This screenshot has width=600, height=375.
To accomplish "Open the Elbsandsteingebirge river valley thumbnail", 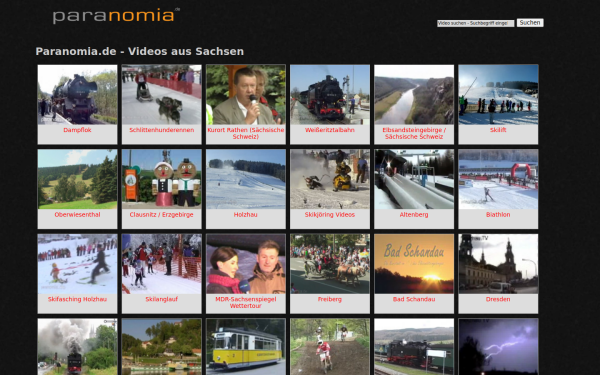I will [414, 95].
